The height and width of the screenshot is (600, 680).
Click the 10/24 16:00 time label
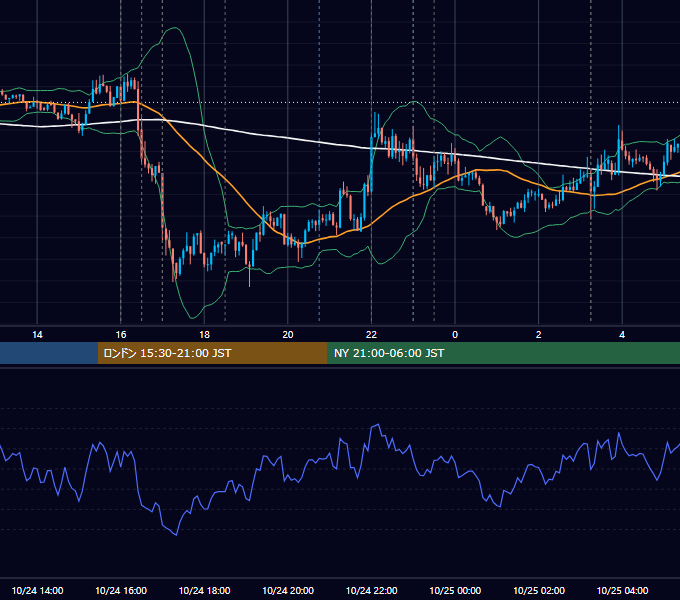[x=121, y=590]
